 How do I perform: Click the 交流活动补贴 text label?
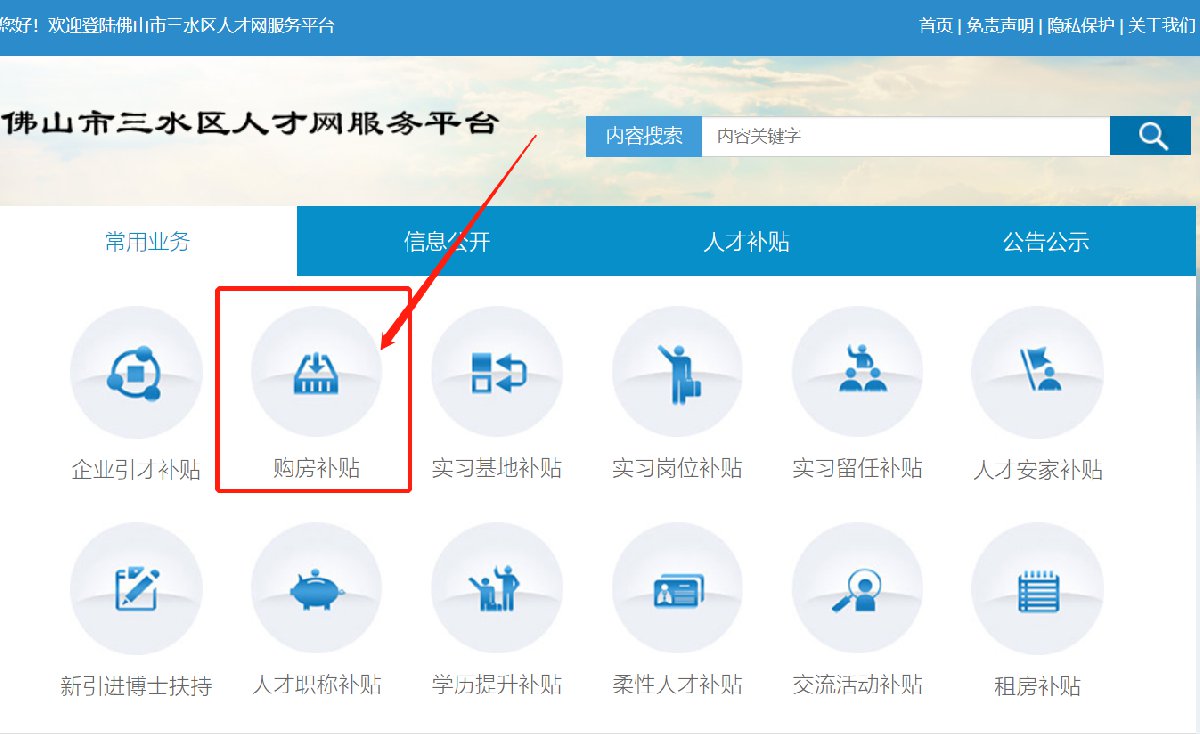click(857, 685)
